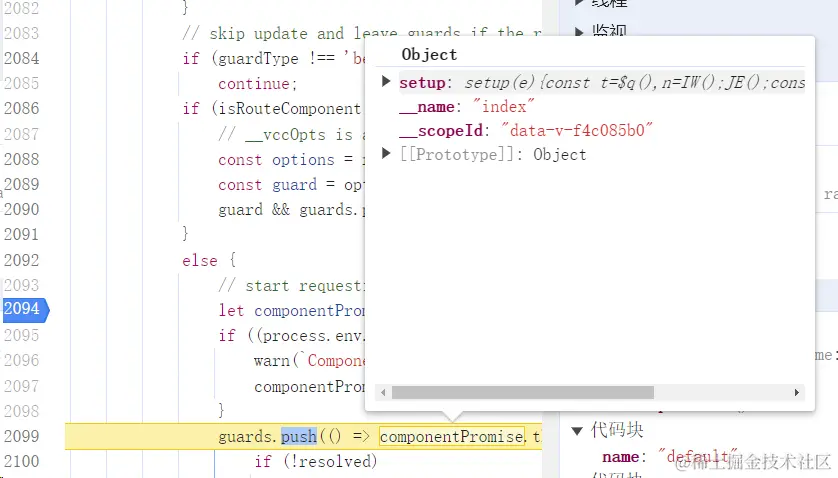The width and height of the screenshot is (838, 478).
Task: Click isRouteComponent on line 2086
Action: pos(289,109)
